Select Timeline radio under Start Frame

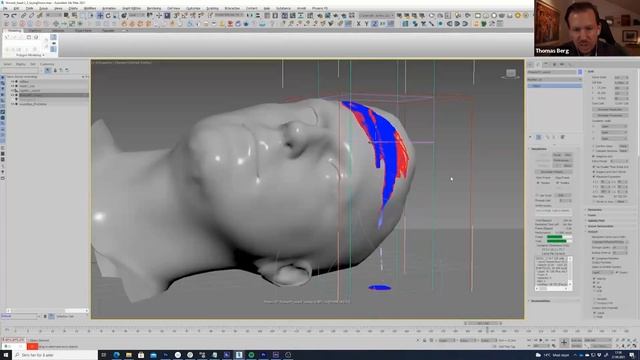point(539,183)
